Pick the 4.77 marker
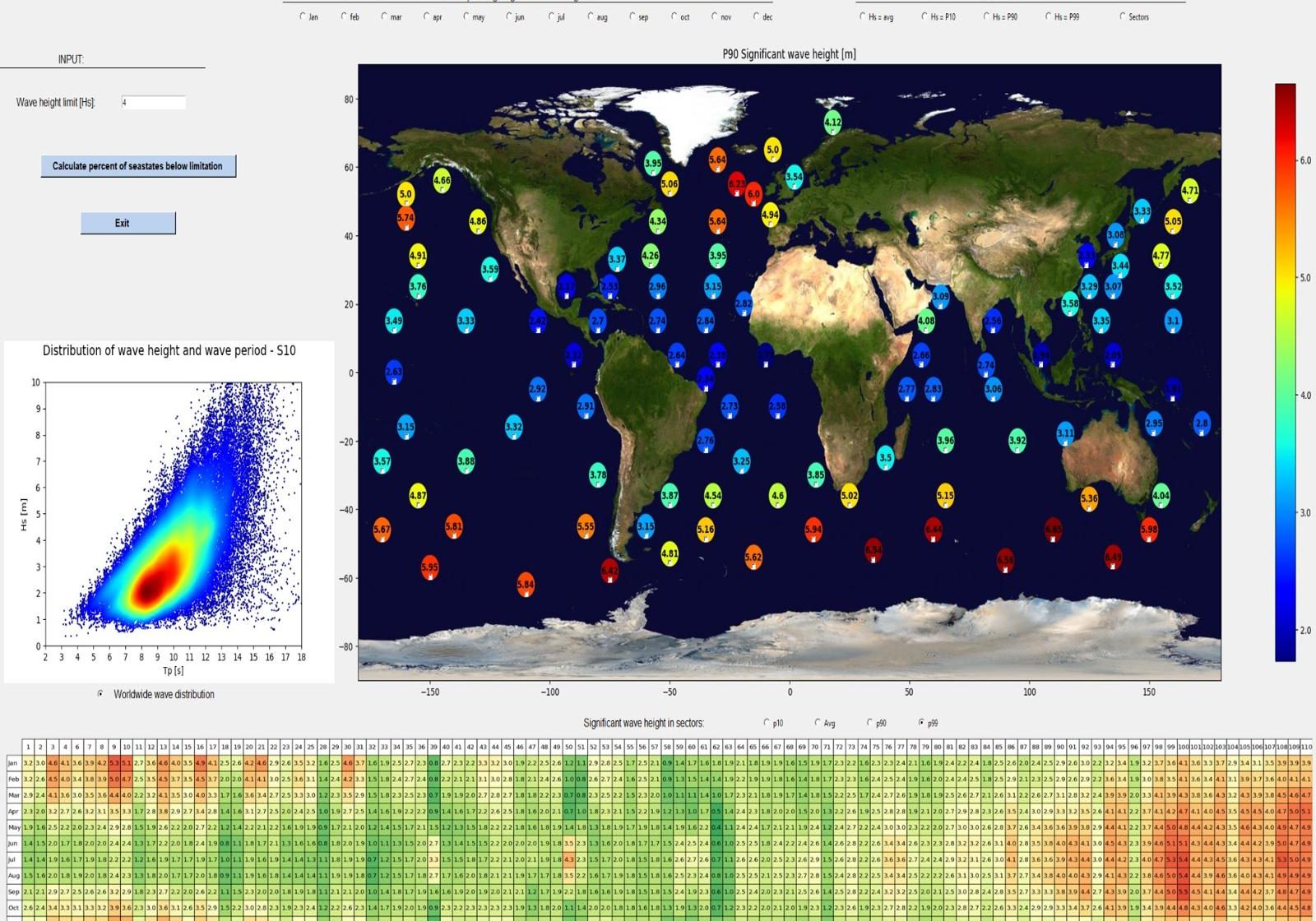 coord(1161,256)
